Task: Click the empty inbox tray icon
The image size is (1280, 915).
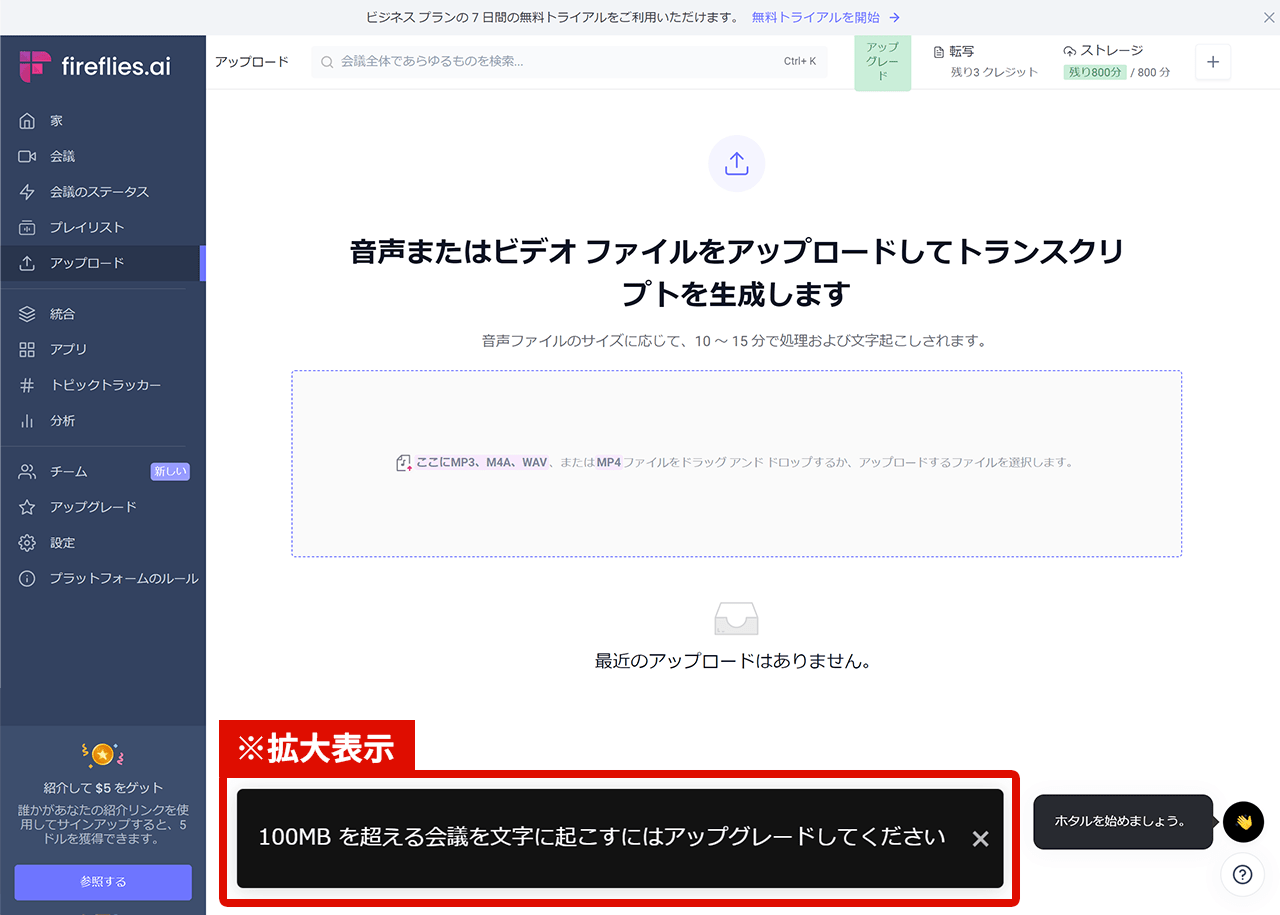Action: [737, 619]
